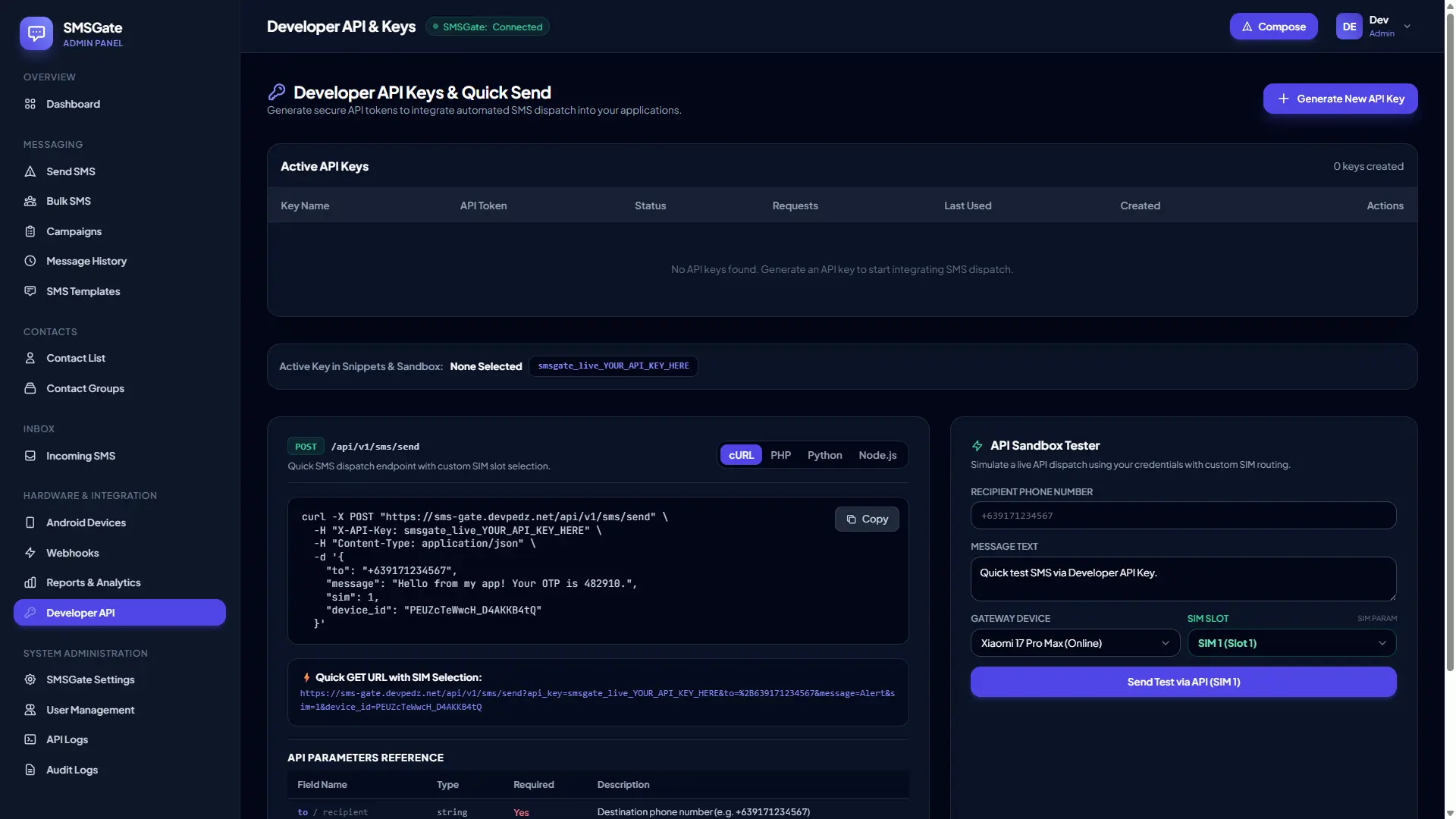
Task: Click the POST method badge
Action: tap(306, 447)
